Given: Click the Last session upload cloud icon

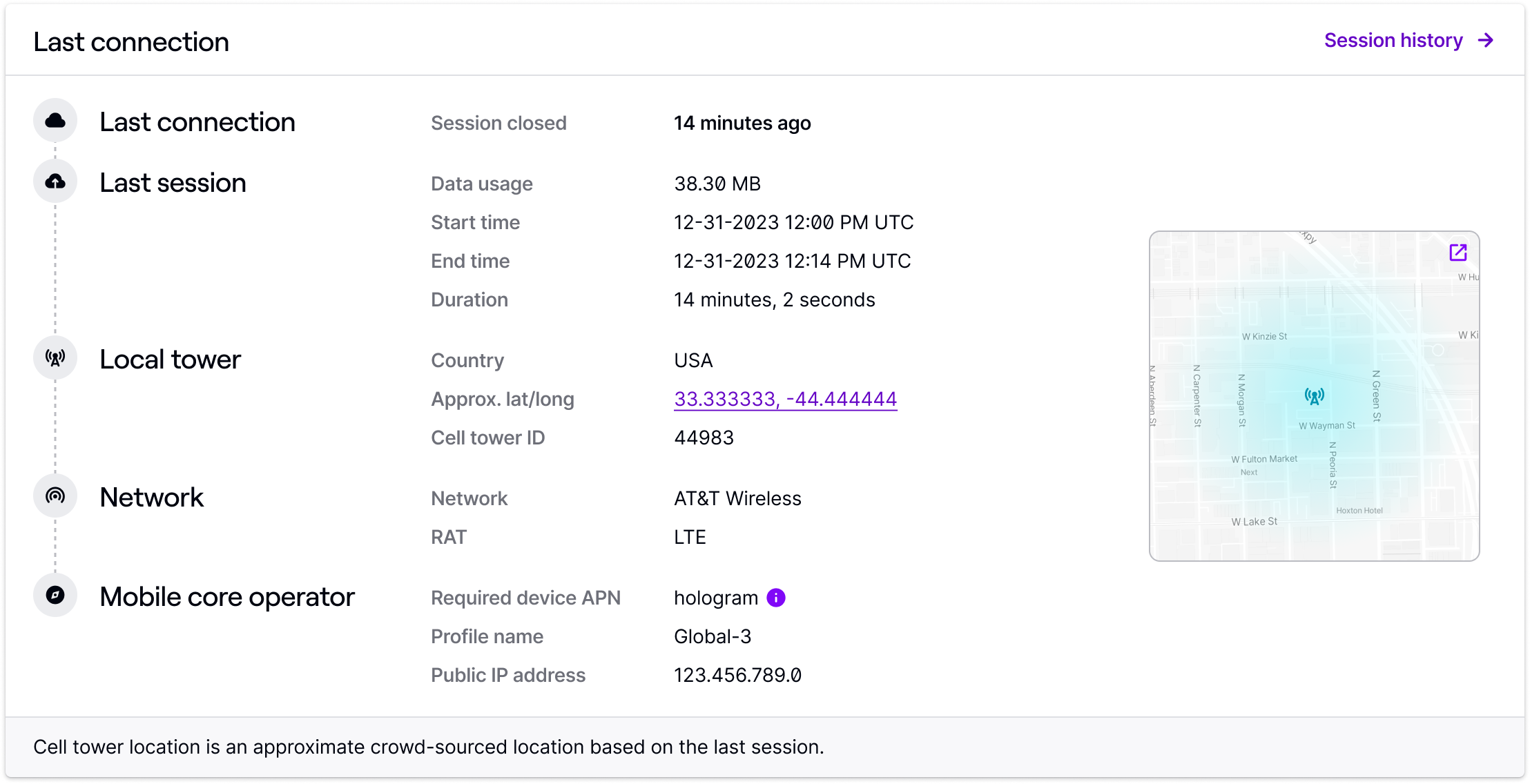Looking at the screenshot, I should [x=55, y=182].
